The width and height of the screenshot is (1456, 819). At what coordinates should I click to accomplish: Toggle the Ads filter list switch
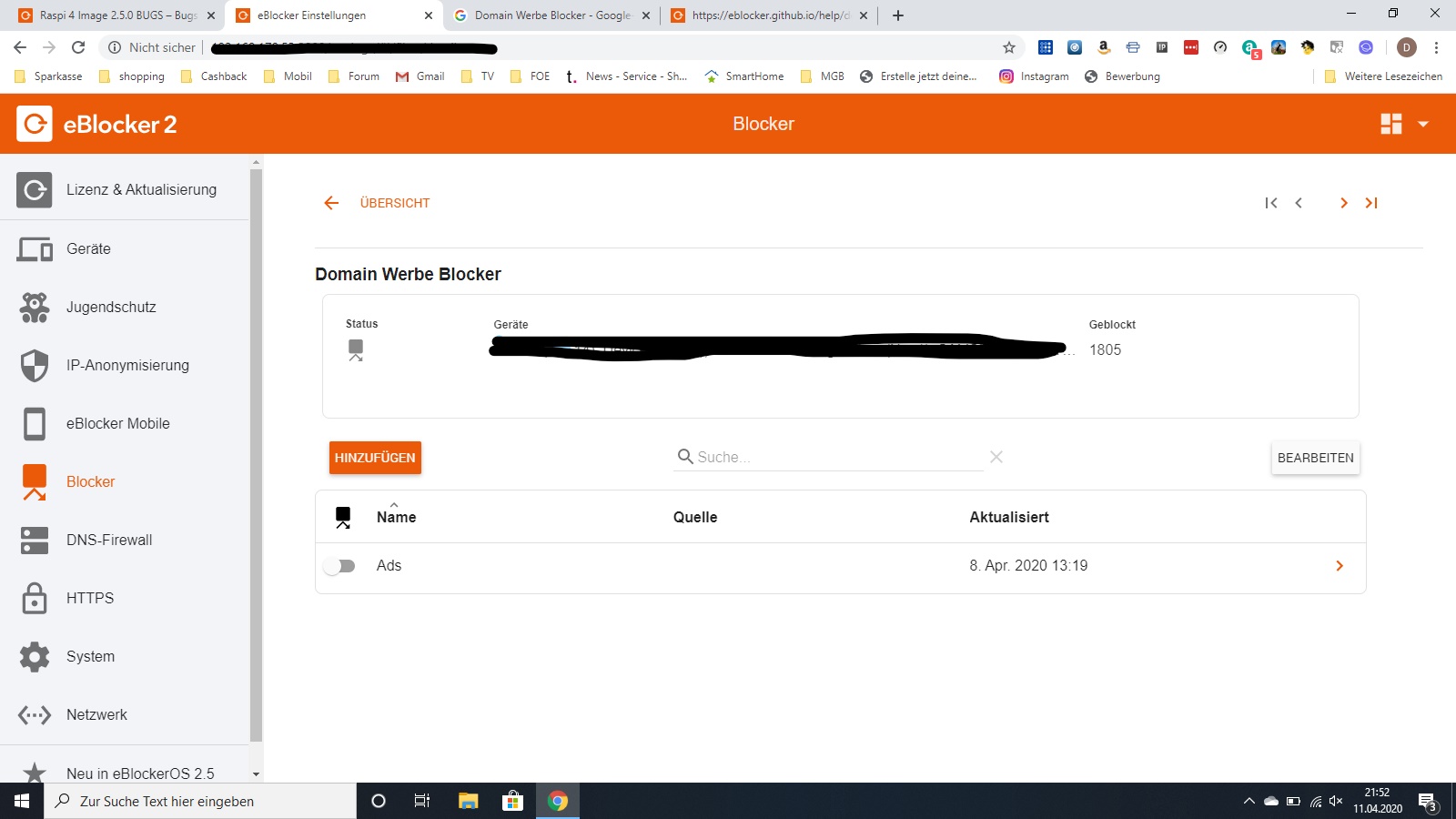tap(340, 566)
